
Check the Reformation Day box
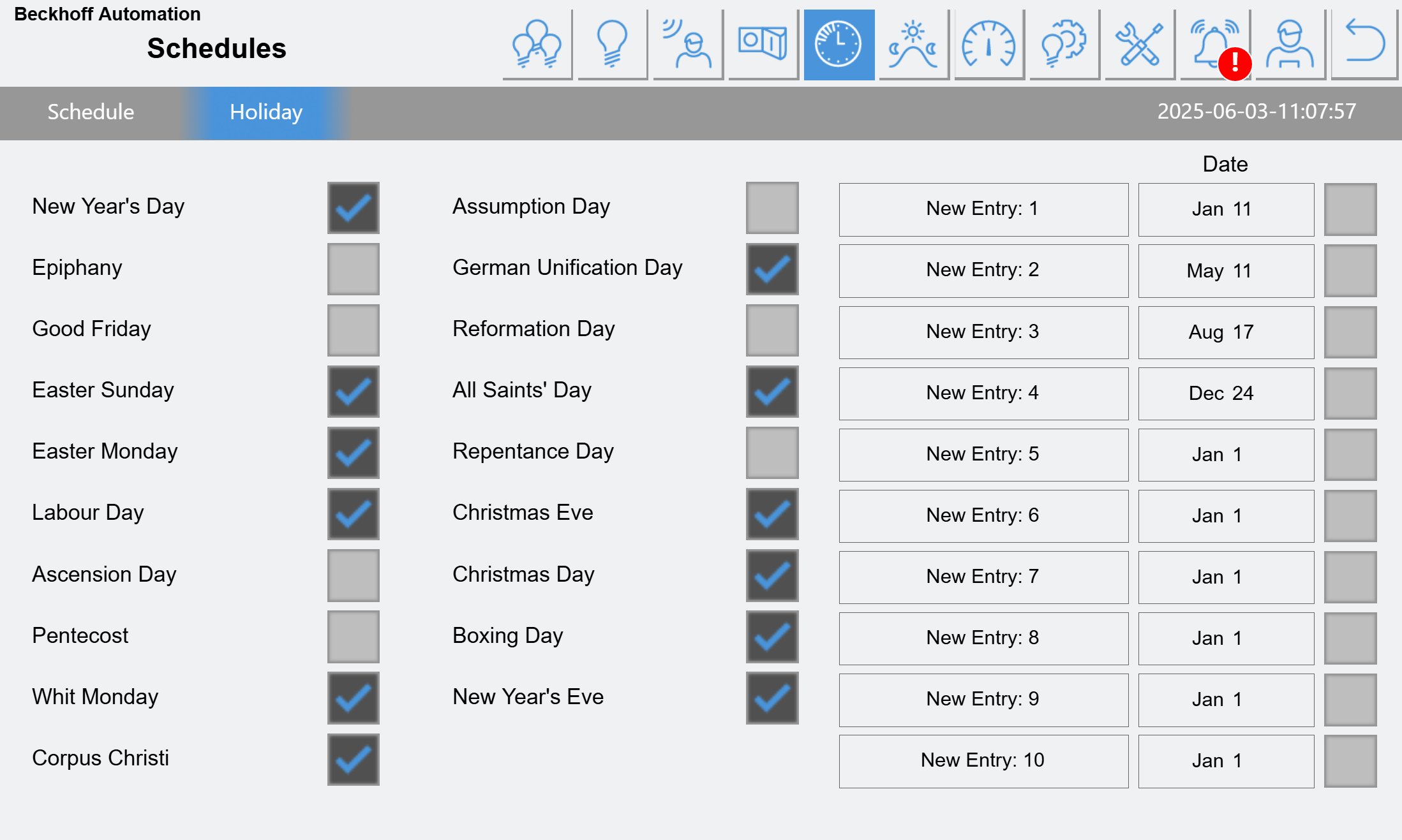pyautogui.click(x=772, y=330)
